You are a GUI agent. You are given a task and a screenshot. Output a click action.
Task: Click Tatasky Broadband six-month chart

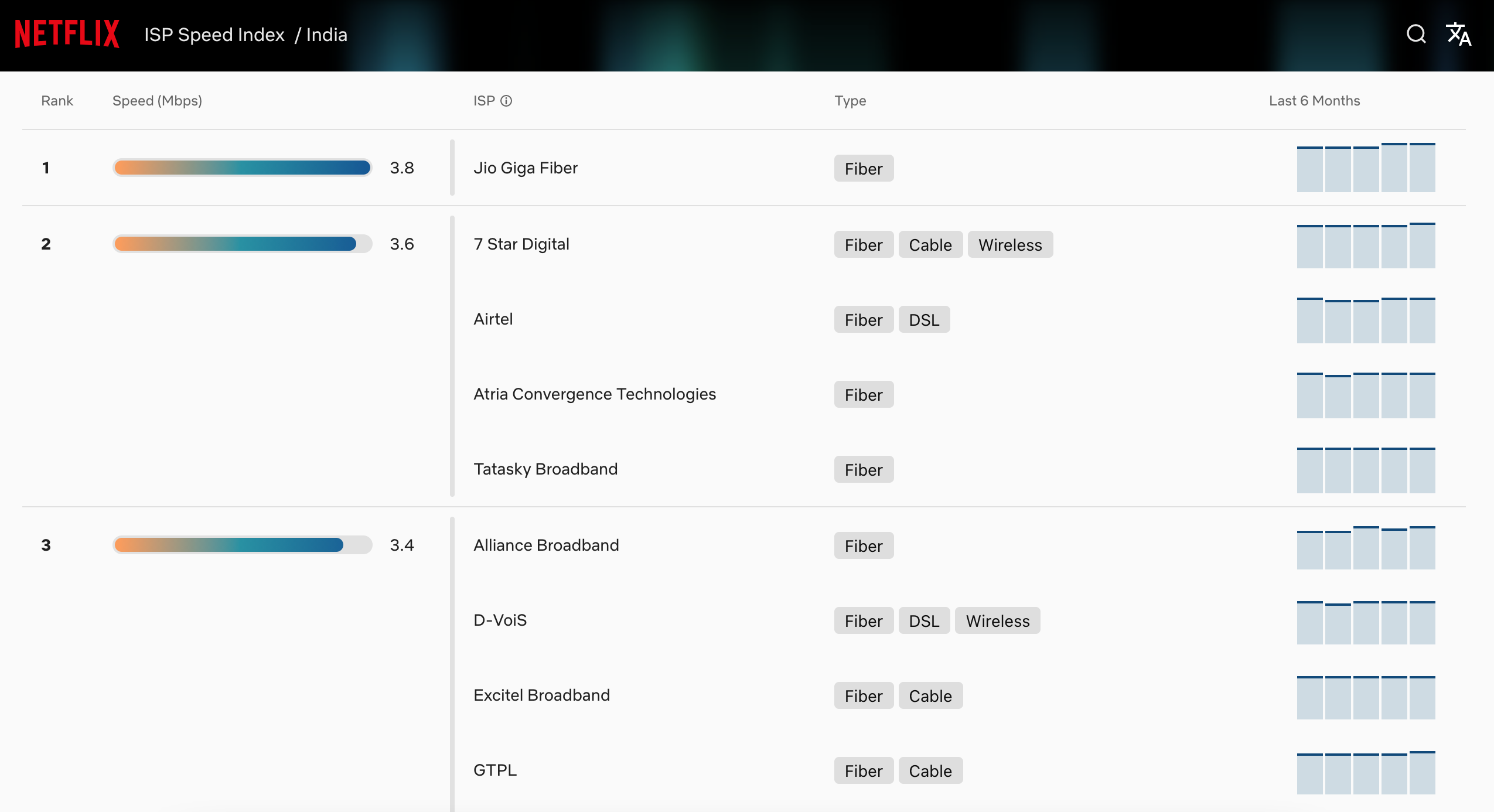tap(1366, 470)
